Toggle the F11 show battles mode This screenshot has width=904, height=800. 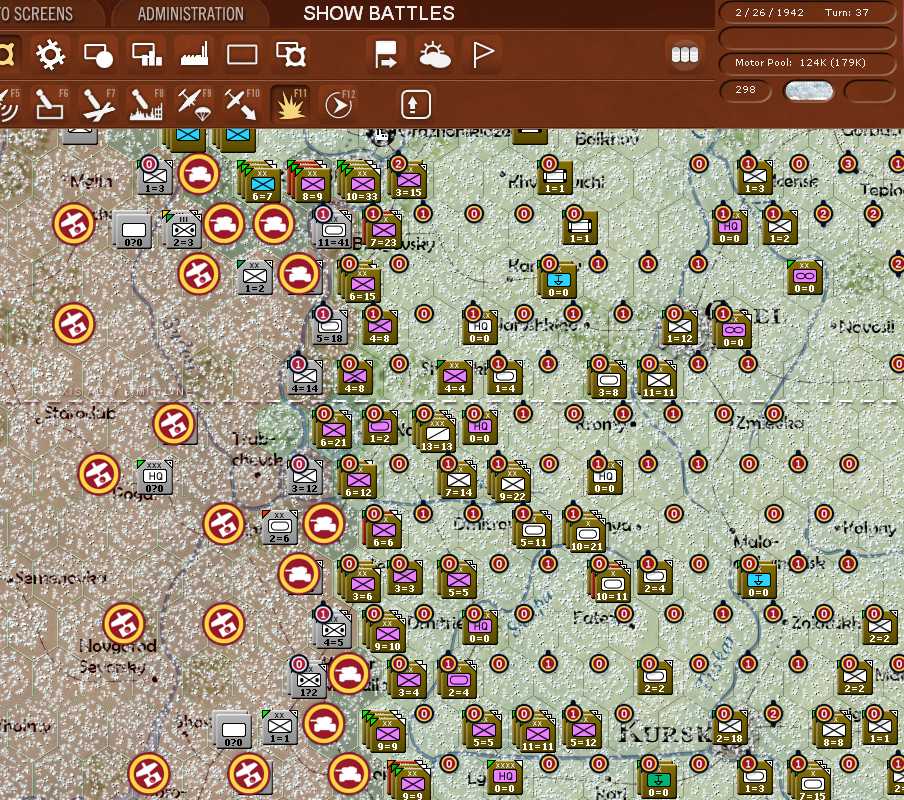coord(291,105)
